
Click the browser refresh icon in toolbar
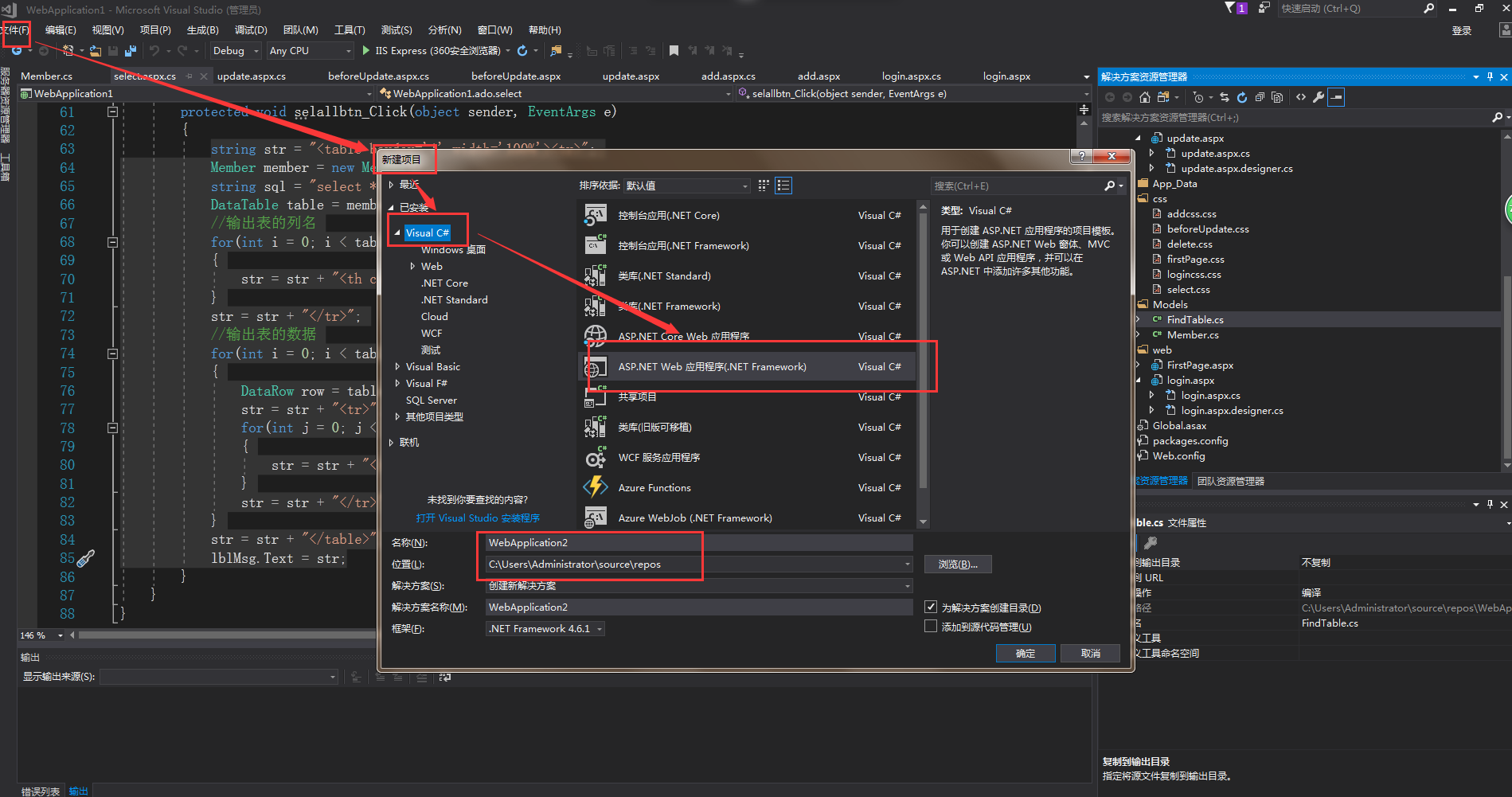click(522, 51)
